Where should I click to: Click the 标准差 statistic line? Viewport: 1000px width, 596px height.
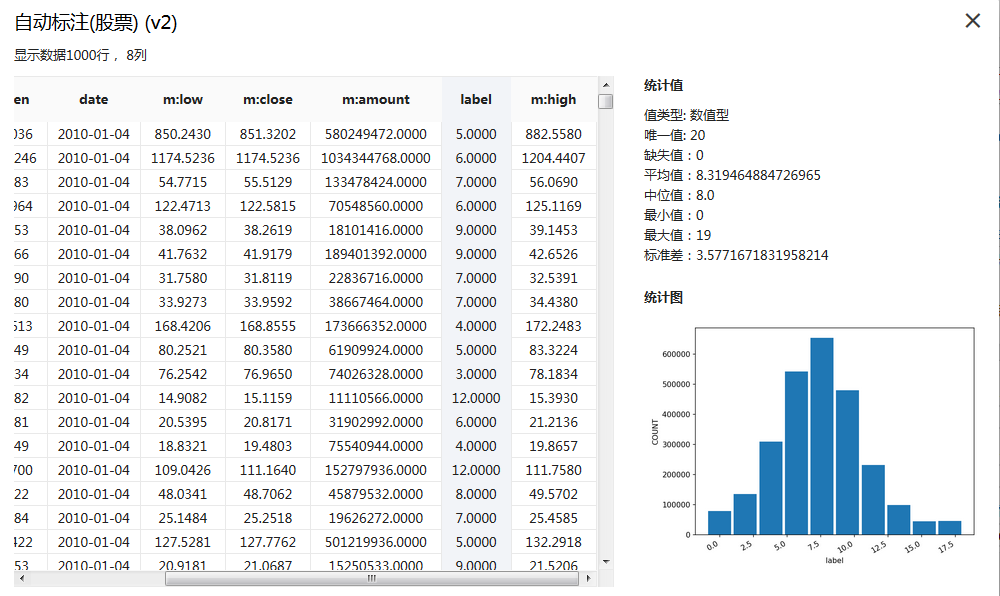(x=736, y=256)
